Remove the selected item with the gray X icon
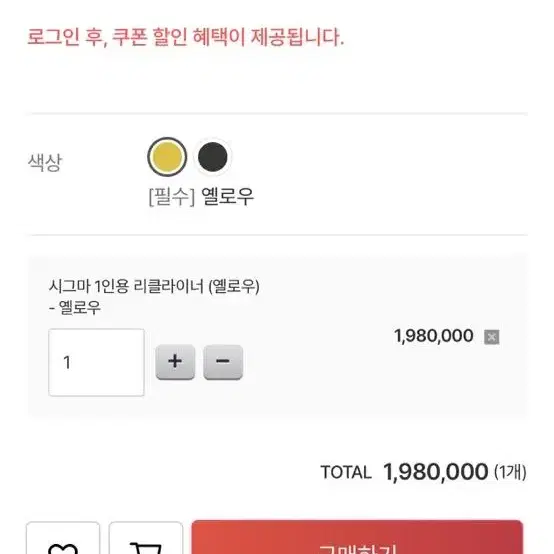The width and height of the screenshot is (554, 554). [x=491, y=337]
